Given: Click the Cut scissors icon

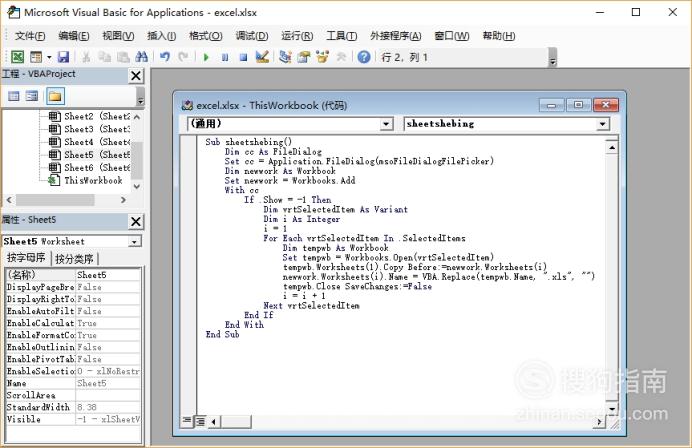Looking at the screenshot, I should (86, 57).
